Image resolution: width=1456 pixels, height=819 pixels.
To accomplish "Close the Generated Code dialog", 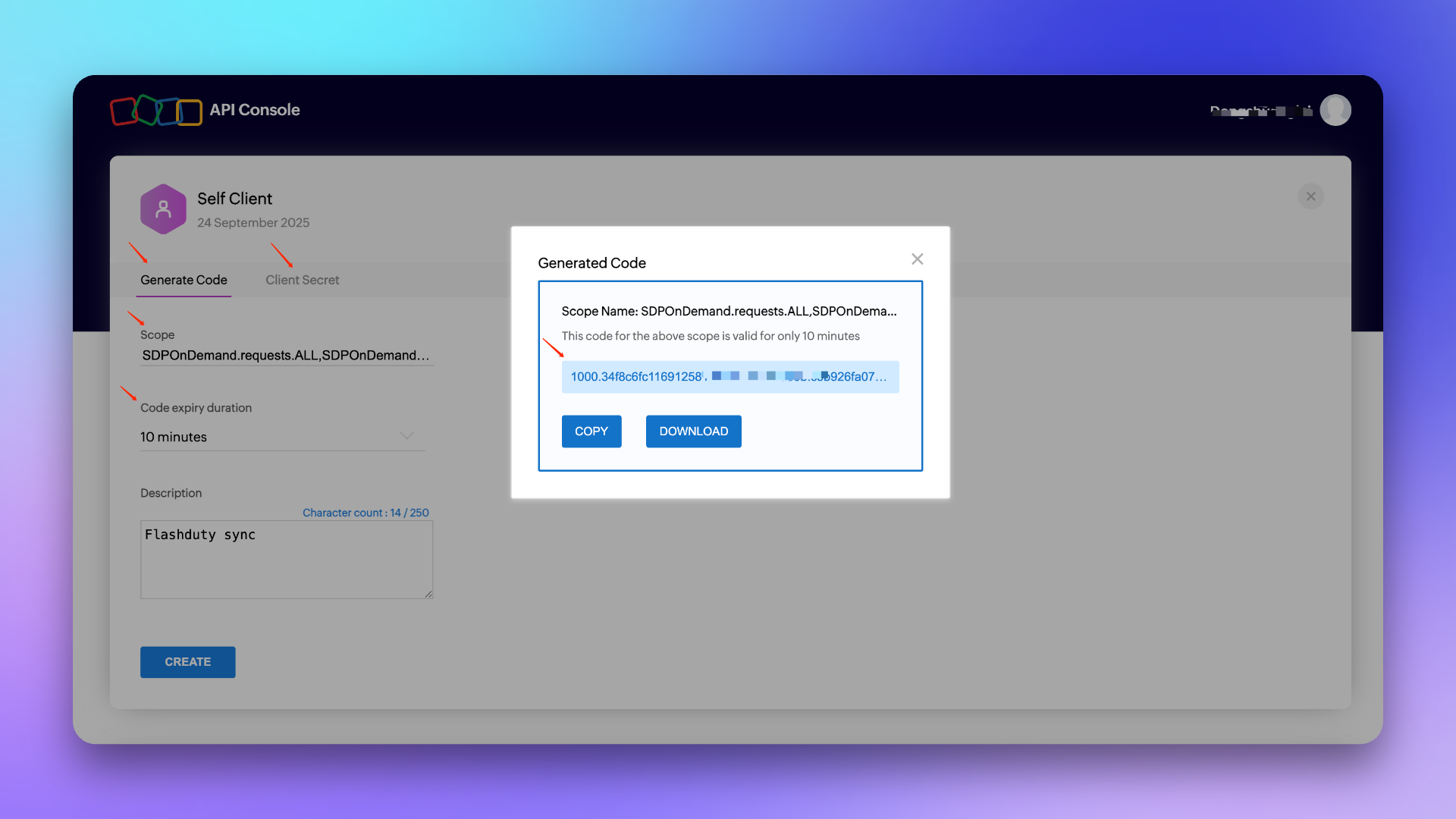I will coord(917,259).
